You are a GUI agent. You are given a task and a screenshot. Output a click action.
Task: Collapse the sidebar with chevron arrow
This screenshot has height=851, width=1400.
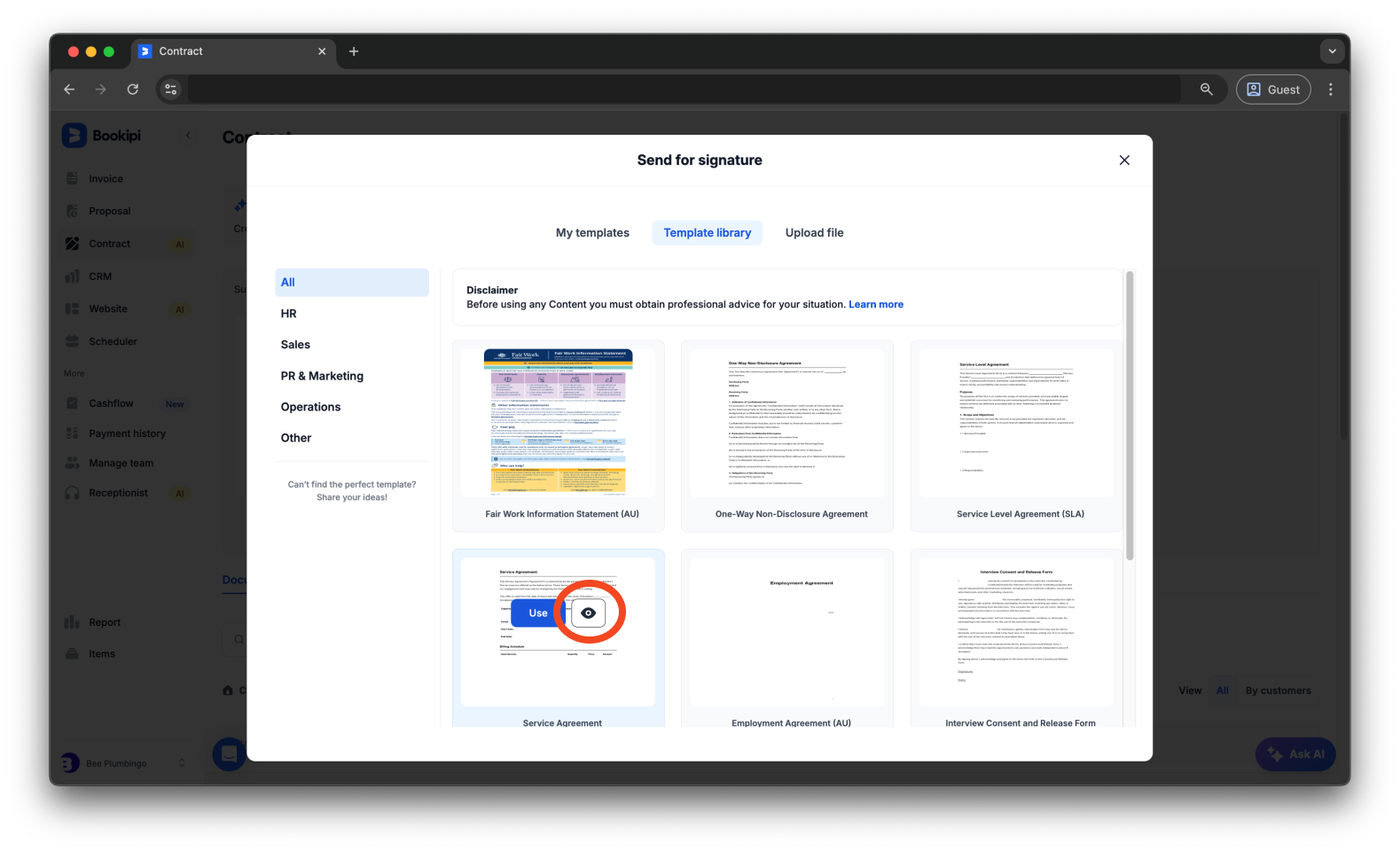click(x=187, y=136)
